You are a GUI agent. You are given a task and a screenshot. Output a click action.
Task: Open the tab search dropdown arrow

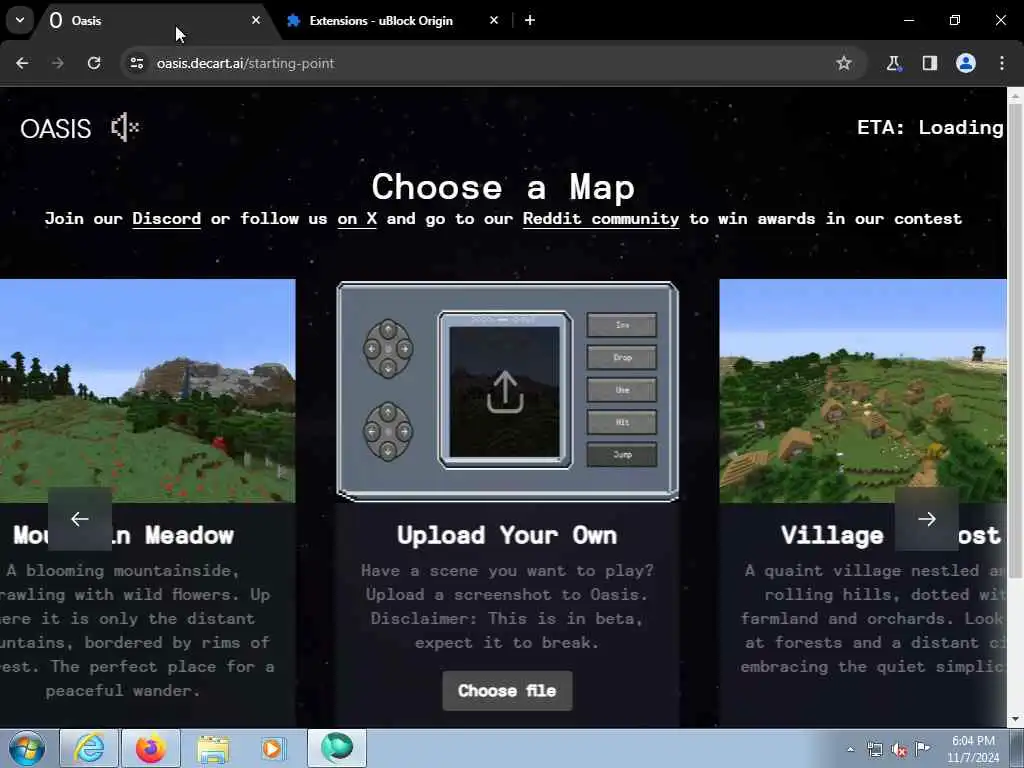click(x=20, y=20)
